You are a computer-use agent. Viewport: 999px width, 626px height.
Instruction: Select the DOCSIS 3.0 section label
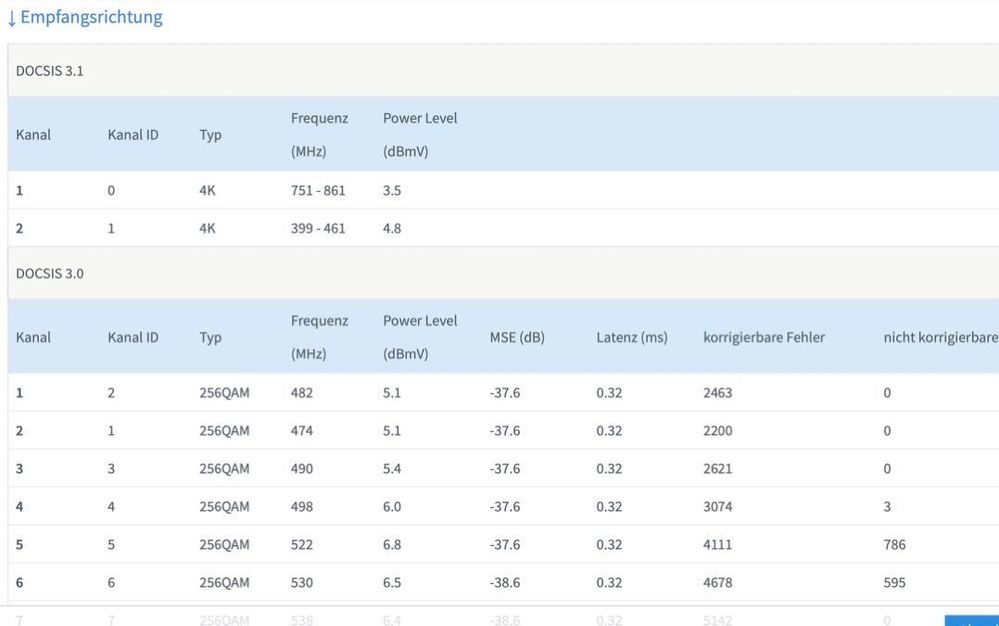click(49, 273)
